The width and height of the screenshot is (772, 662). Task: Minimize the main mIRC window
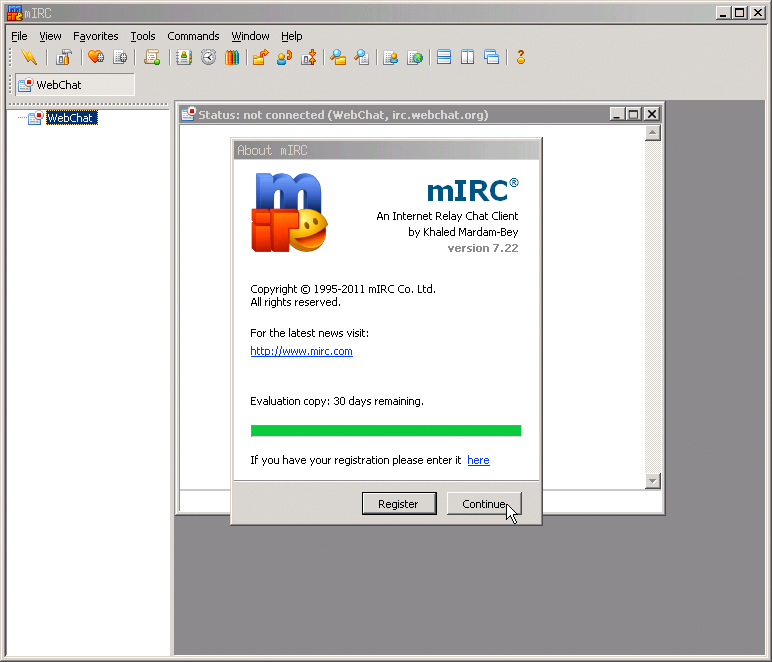[x=723, y=13]
